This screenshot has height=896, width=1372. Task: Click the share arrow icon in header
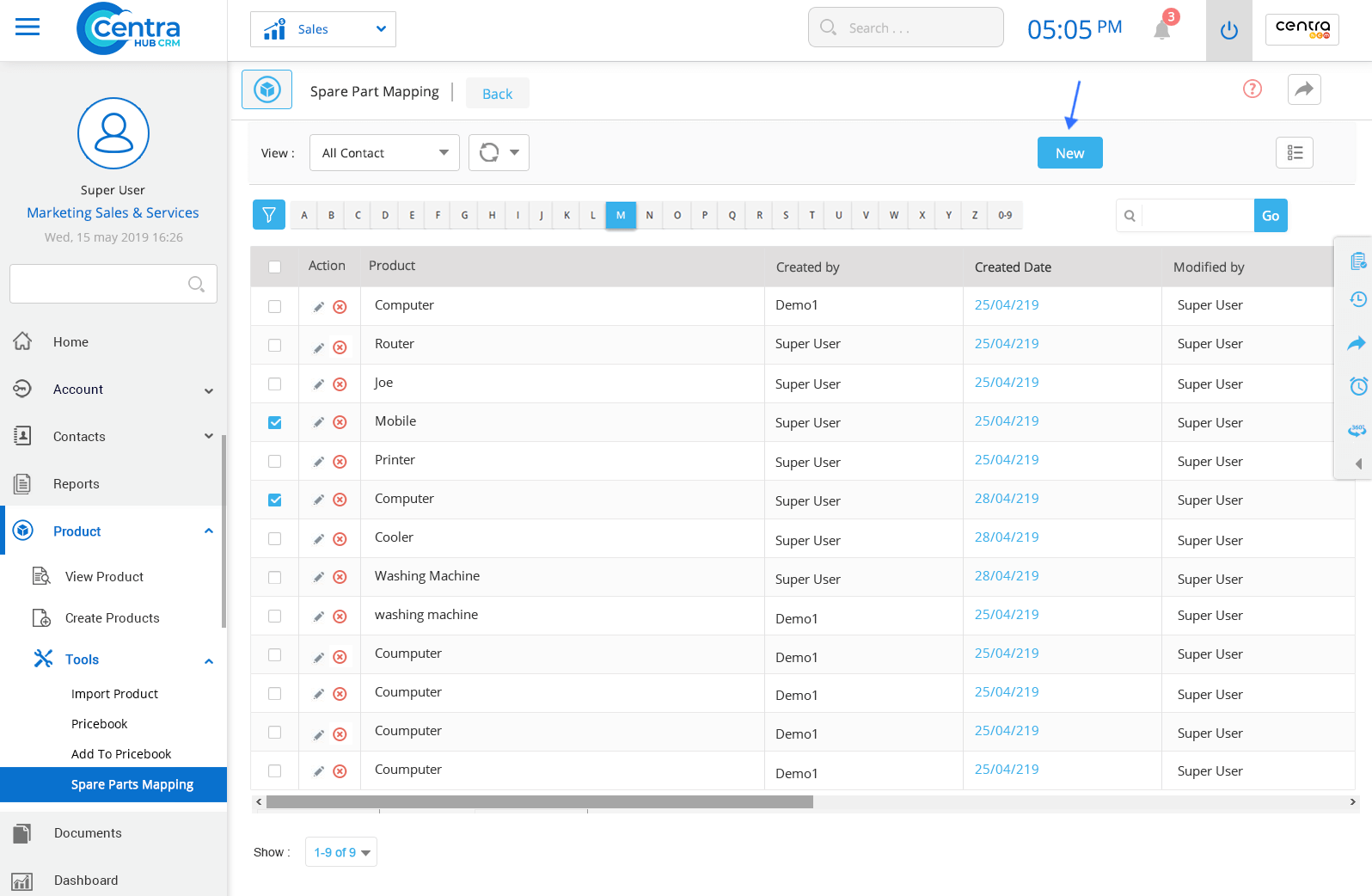(x=1304, y=89)
